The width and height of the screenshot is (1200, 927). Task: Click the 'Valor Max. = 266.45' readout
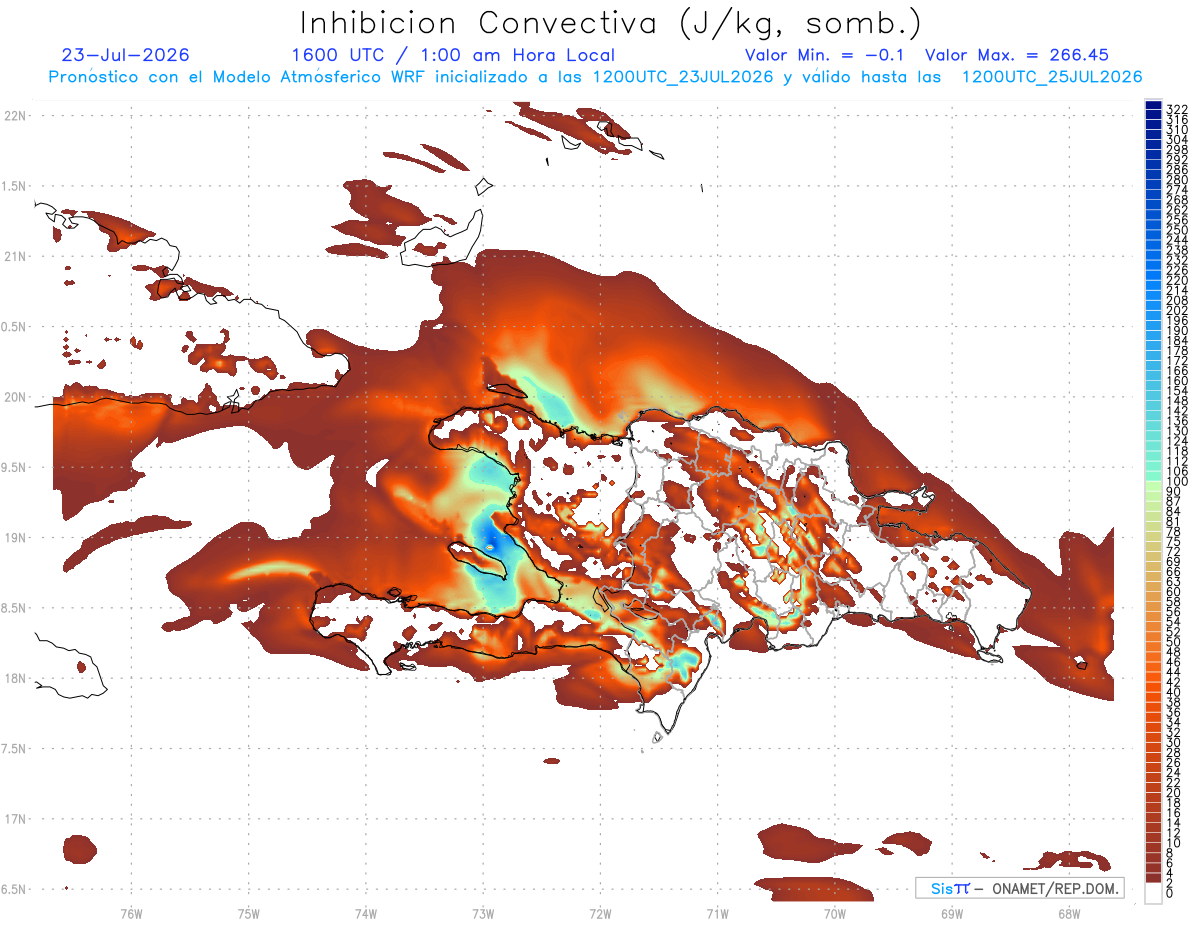click(x=1017, y=55)
